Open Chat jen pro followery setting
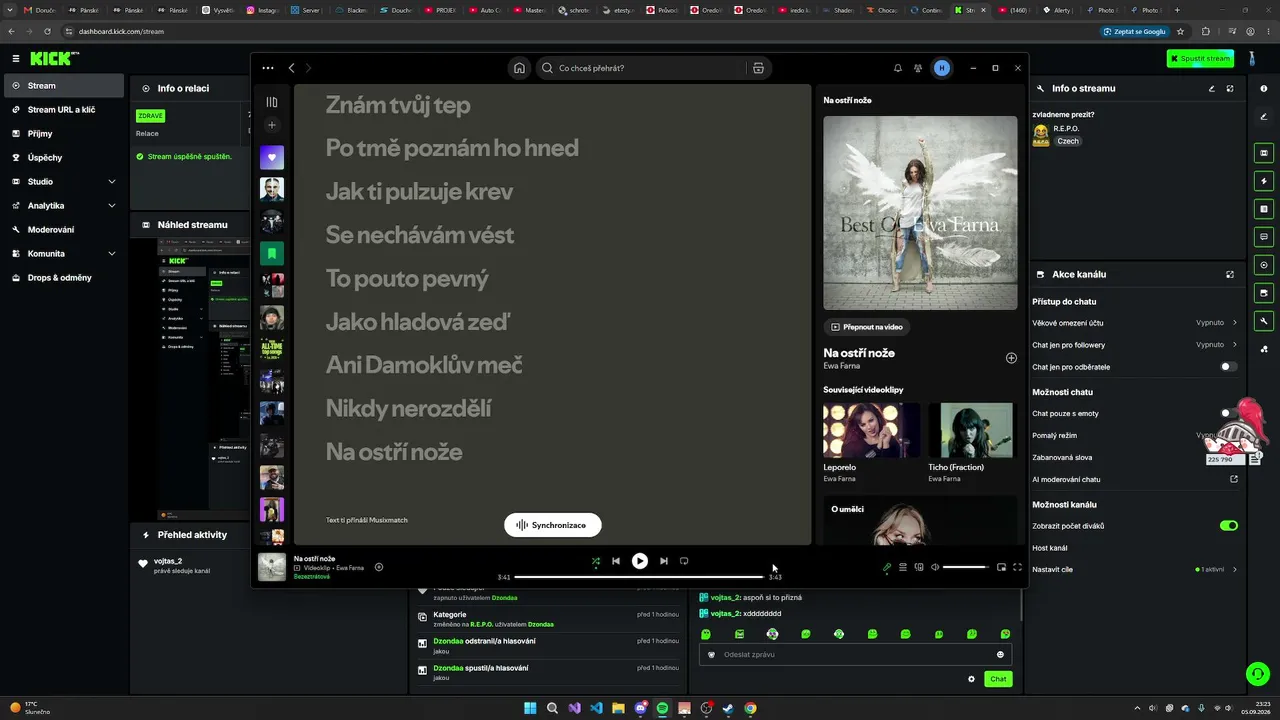Image resolution: width=1280 pixels, height=720 pixels. (1135, 345)
